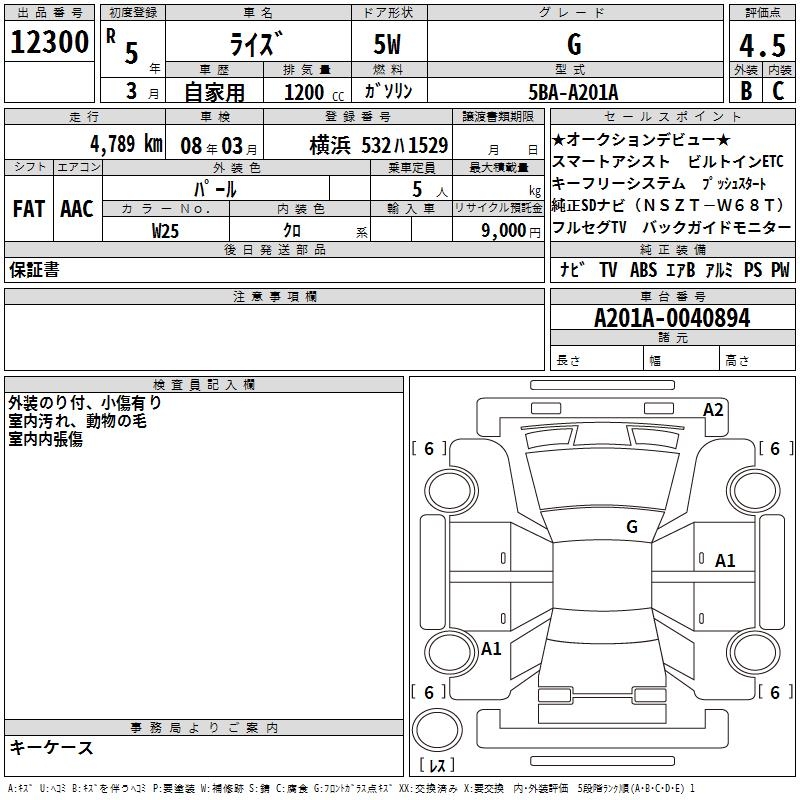800x800 pixels.
Task: Click the displacement value 1200 cc
Action: click(x=314, y=92)
